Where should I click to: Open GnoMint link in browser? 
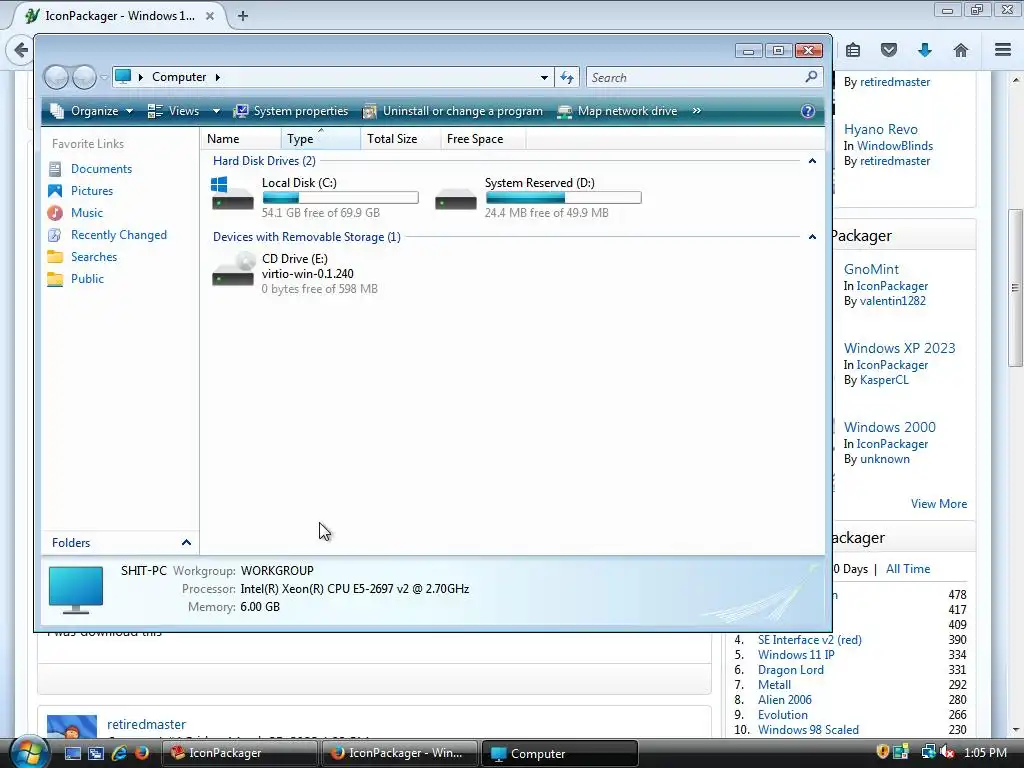871,269
